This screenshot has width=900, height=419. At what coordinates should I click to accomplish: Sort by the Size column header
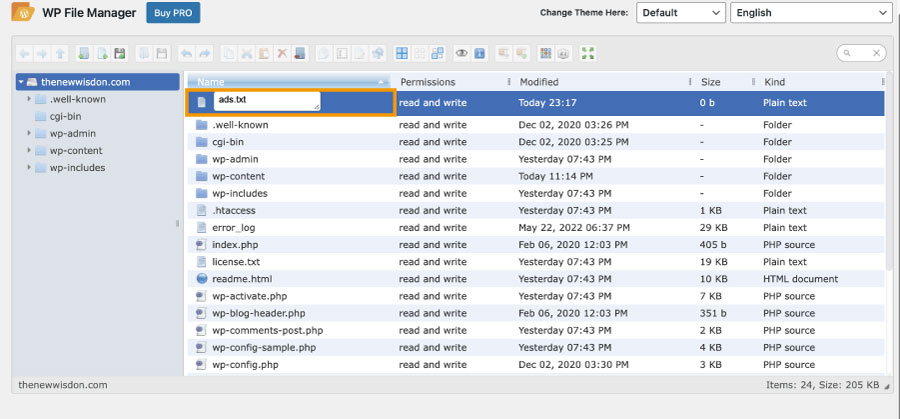(723, 82)
